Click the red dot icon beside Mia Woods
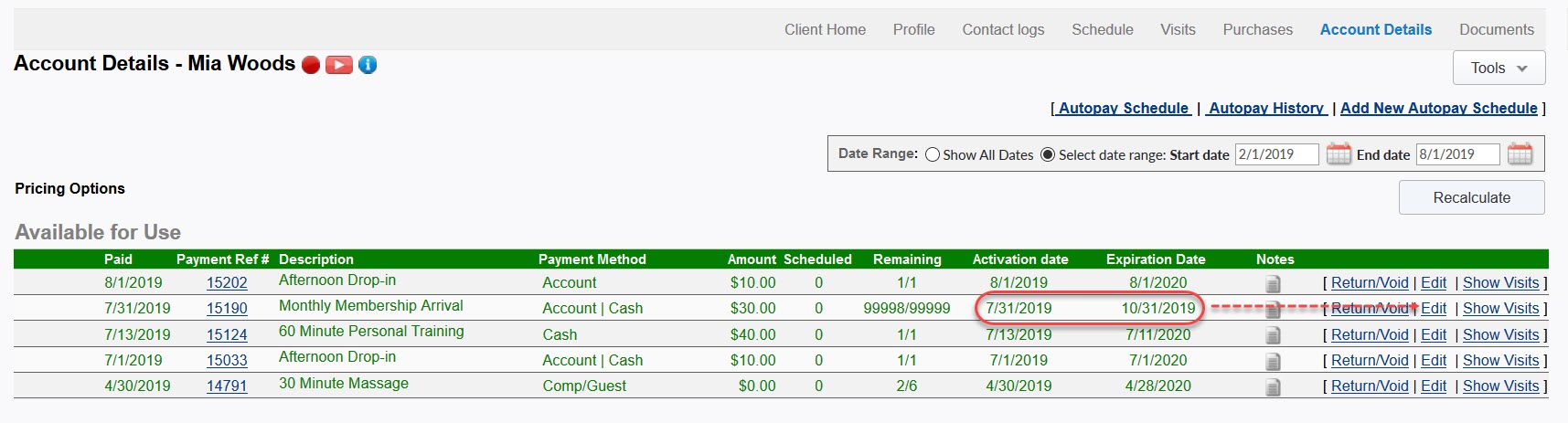 click(x=311, y=65)
